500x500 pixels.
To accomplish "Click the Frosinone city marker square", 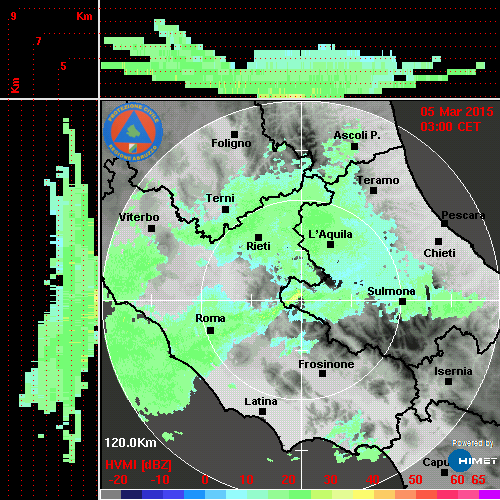I will 322,374.
